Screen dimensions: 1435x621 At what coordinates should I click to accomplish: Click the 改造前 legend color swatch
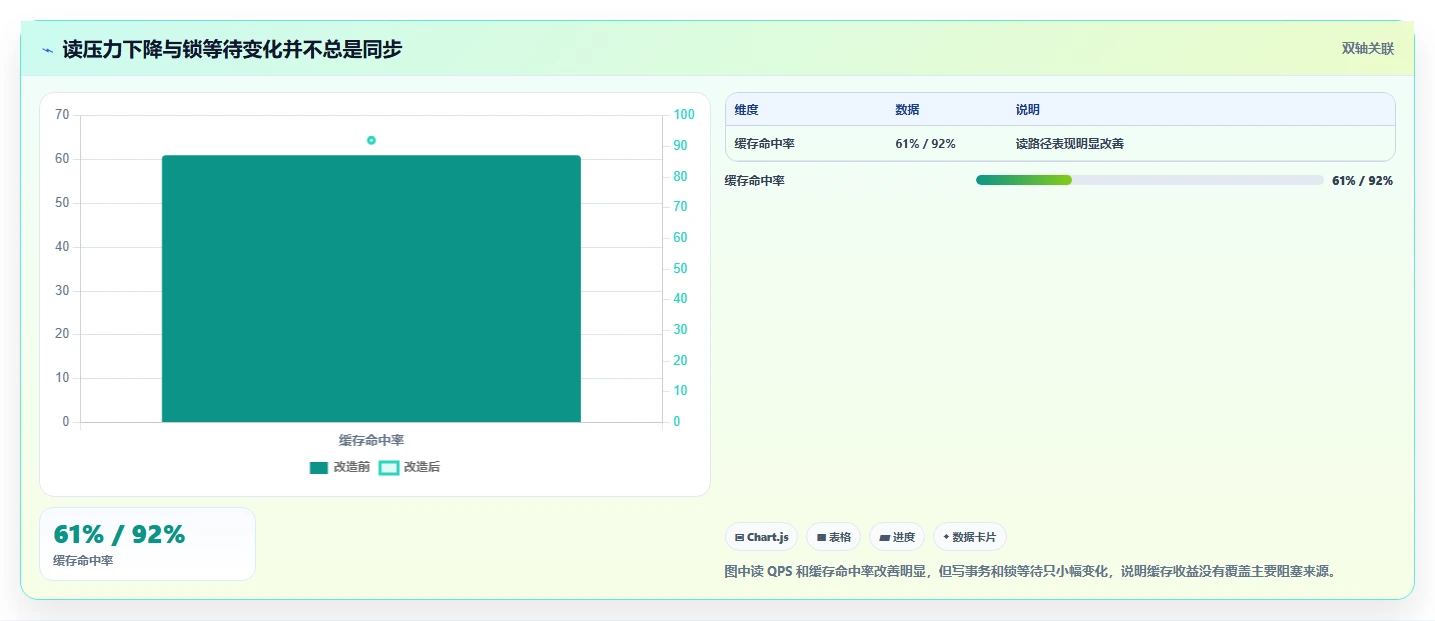tap(319, 467)
